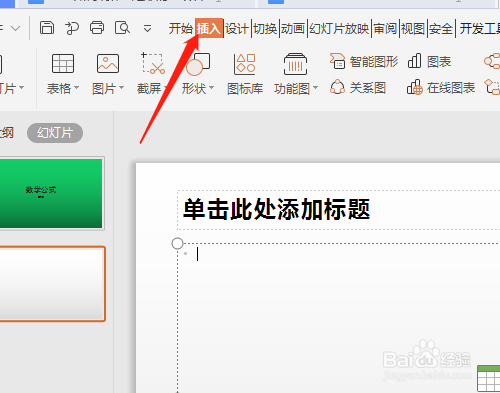Click the 功能图 barcode icon
The height and width of the screenshot is (393, 500).
(x=295, y=64)
